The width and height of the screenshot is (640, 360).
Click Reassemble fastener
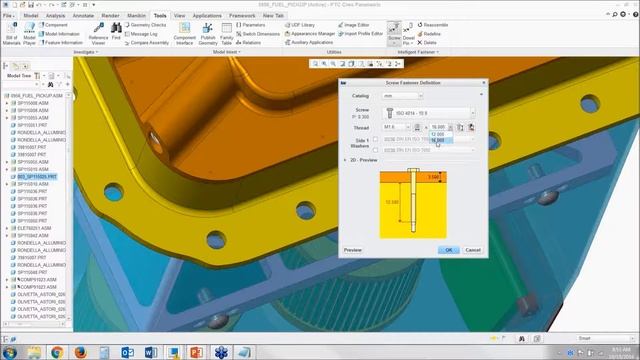point(432,25)
